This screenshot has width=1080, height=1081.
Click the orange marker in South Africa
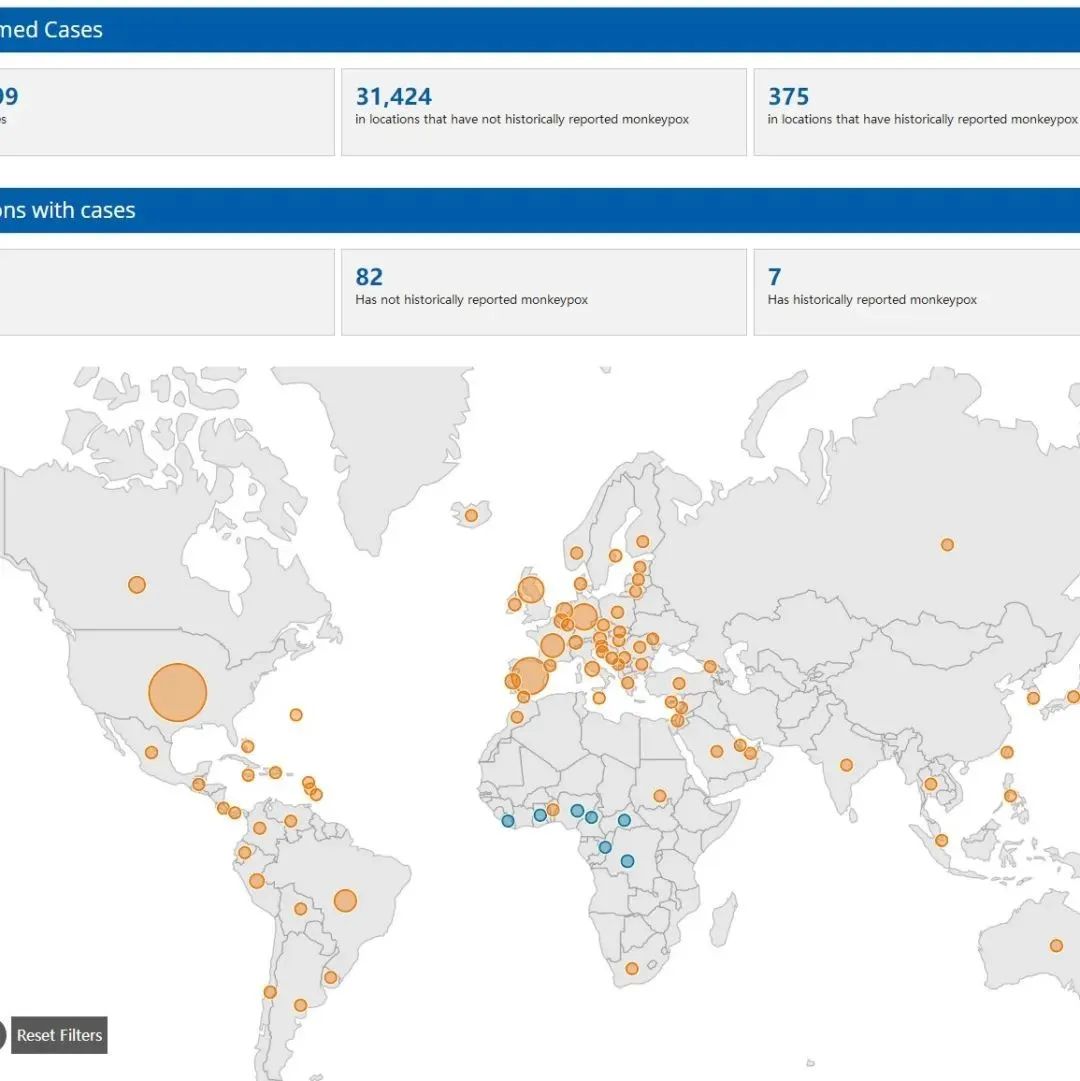tap(632, 968)
